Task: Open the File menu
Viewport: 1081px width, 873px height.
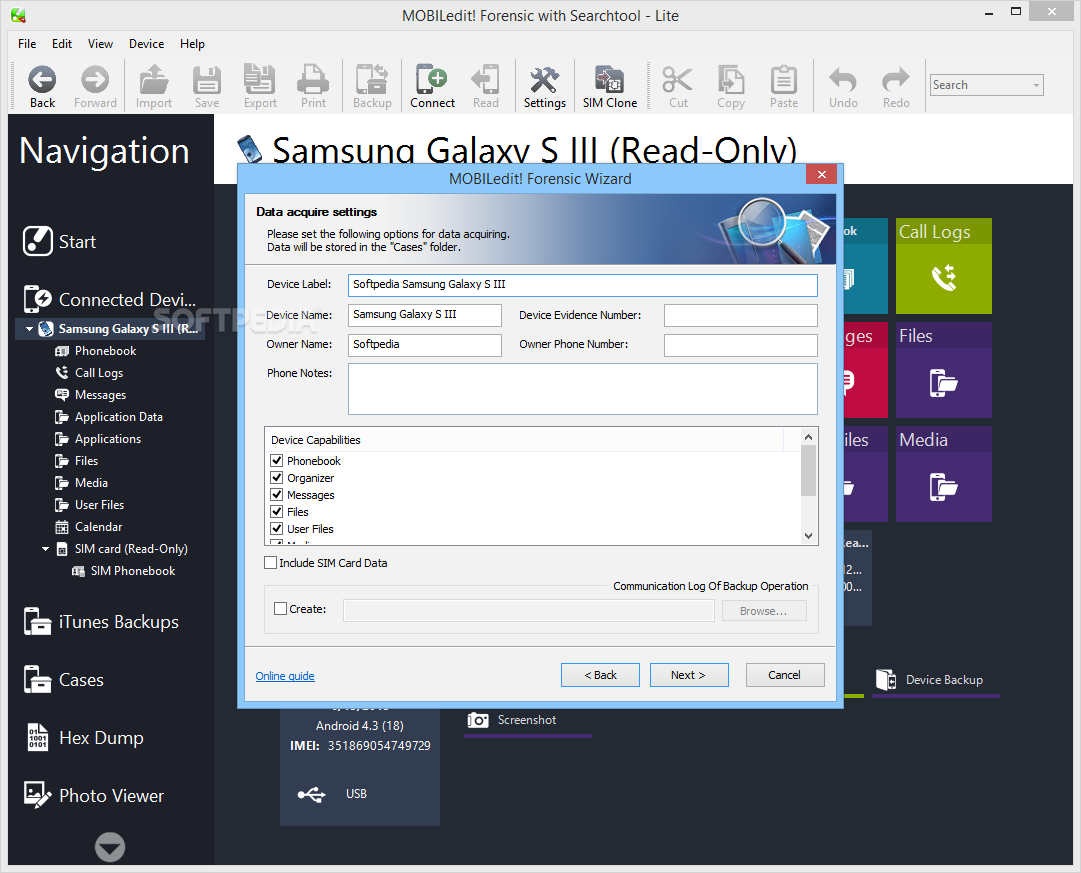Action: [27, 43]
